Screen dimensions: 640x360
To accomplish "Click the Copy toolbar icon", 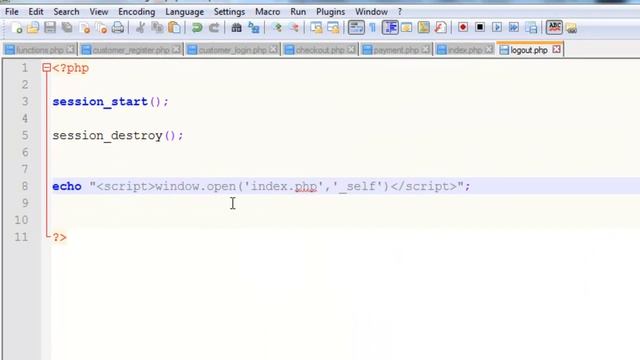I will (157, 28).
